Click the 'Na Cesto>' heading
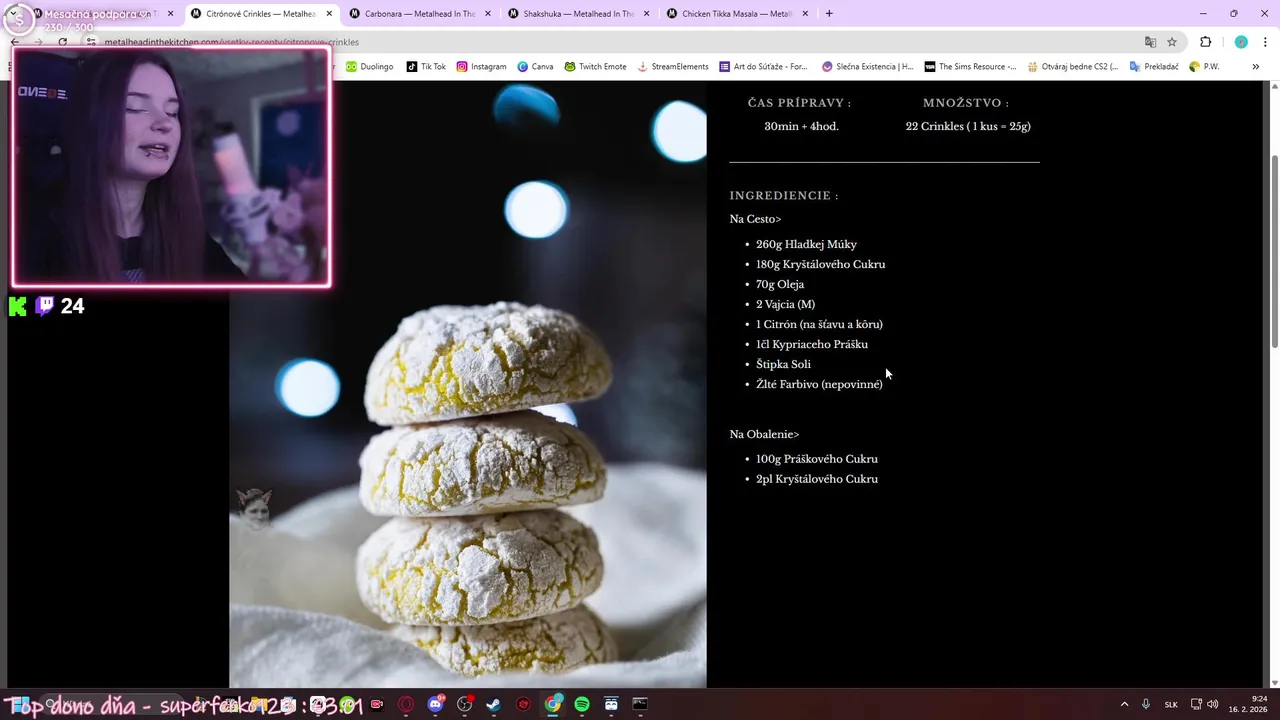 [755, 219]
